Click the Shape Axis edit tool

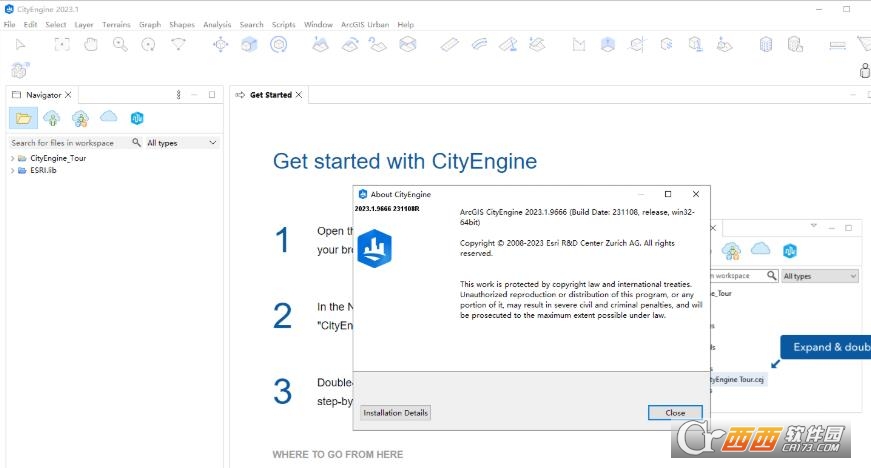tap(637, 44)
